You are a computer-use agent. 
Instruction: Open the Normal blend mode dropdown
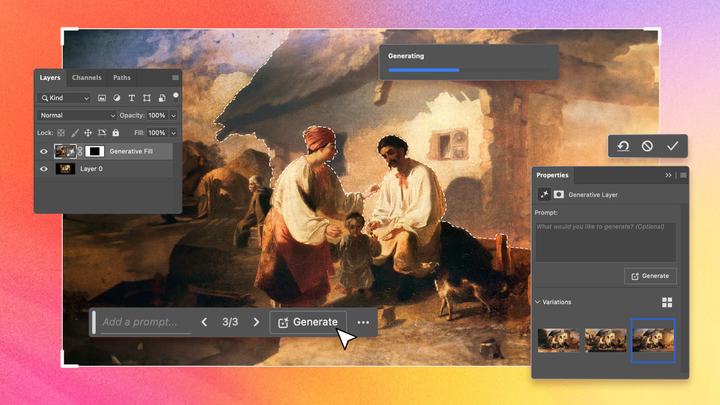coord(77,115)
